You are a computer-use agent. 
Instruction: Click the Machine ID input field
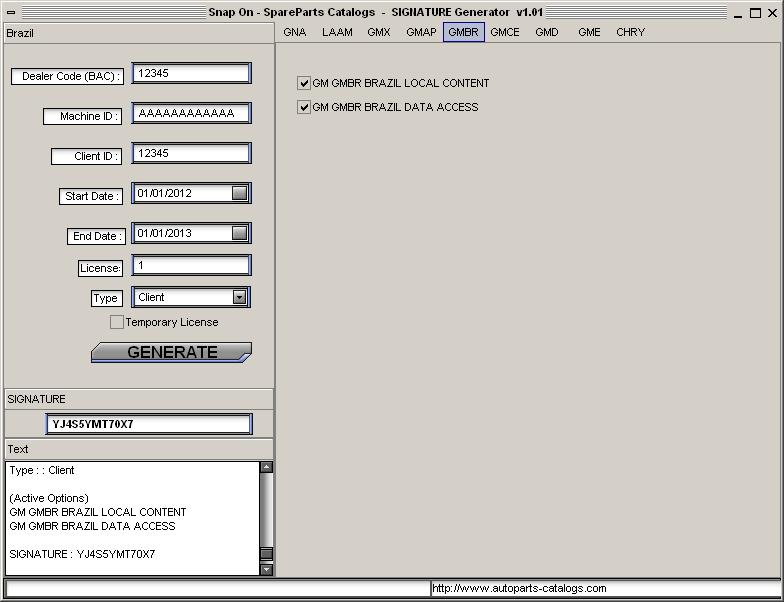tap(192, 113)
